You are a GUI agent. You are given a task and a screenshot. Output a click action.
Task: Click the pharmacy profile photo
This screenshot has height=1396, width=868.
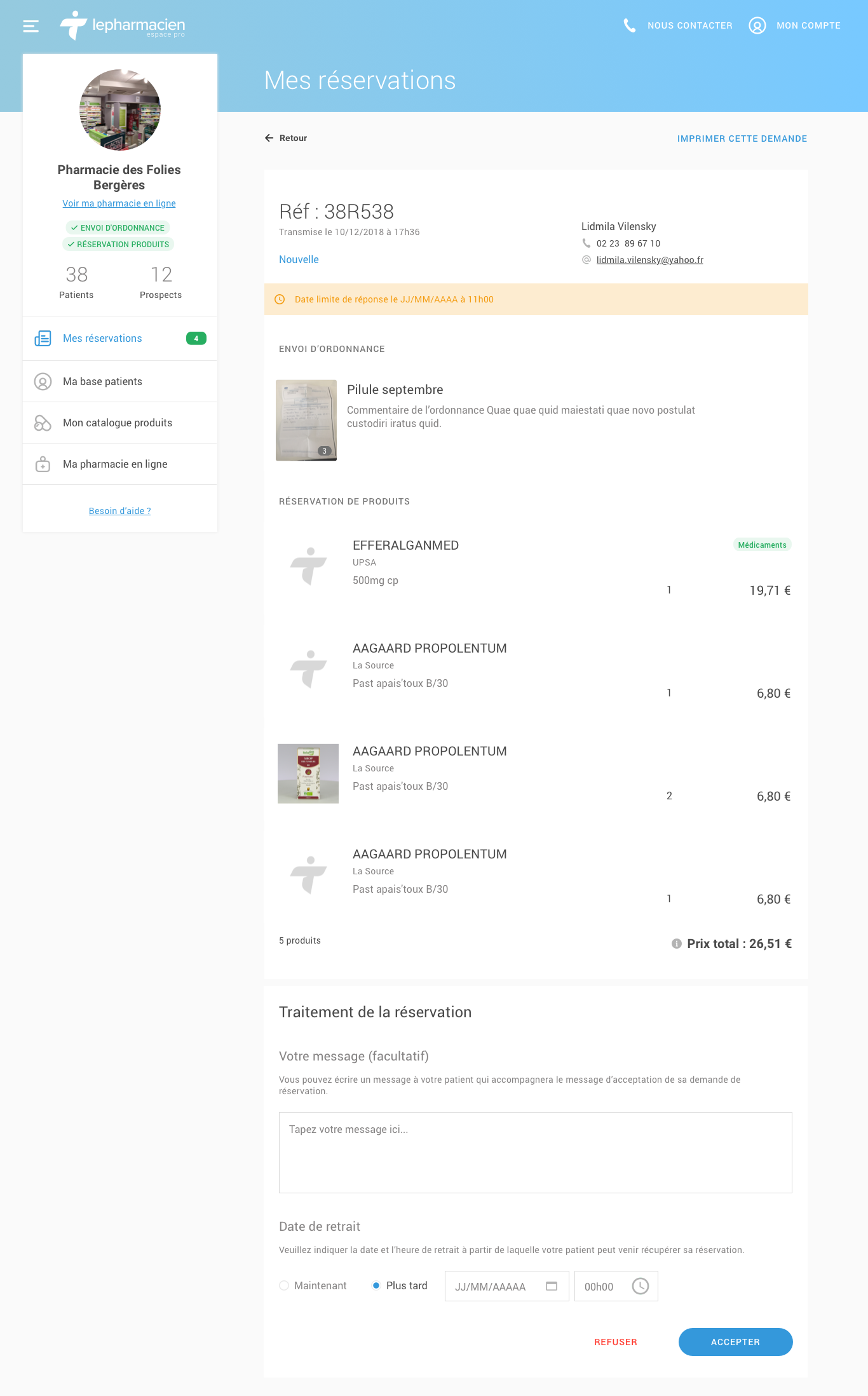[120, 110]
